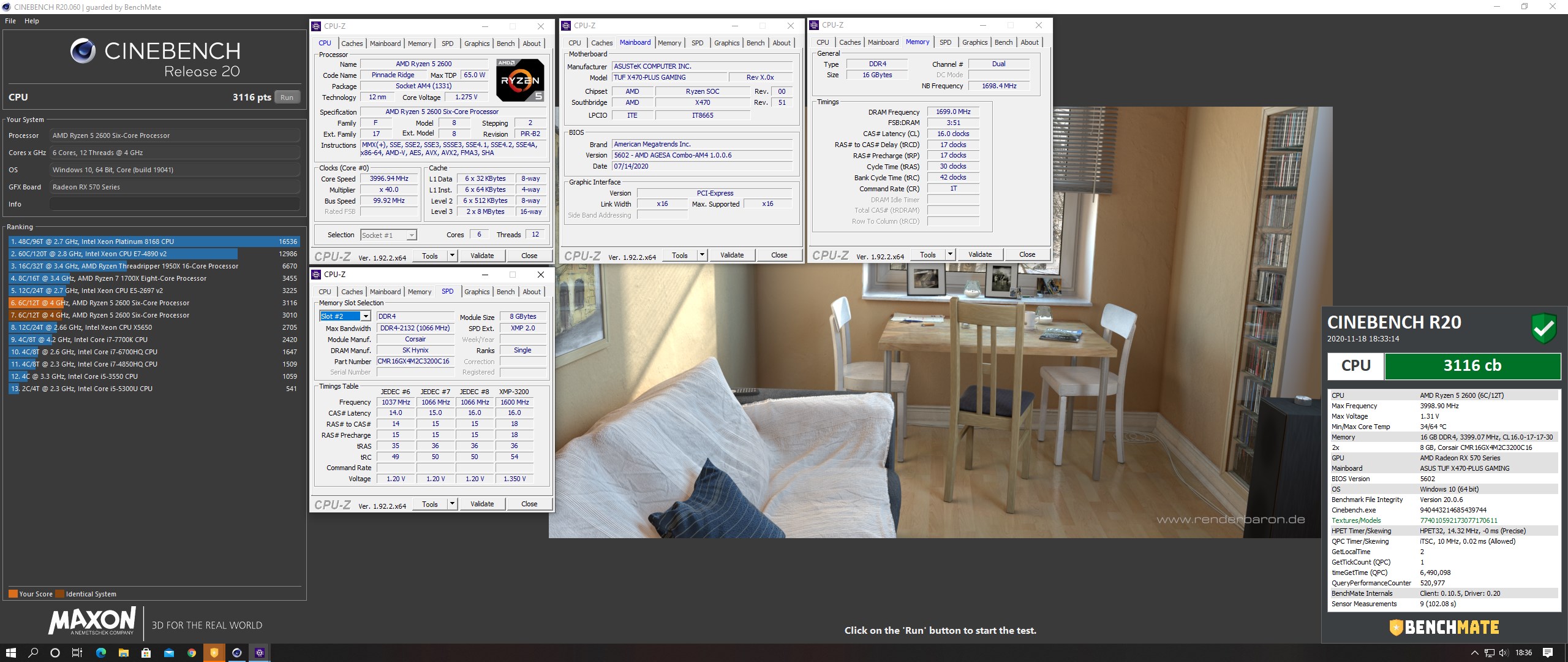
Task: Show hidden system tray icons
Action: click(1474, 653)
